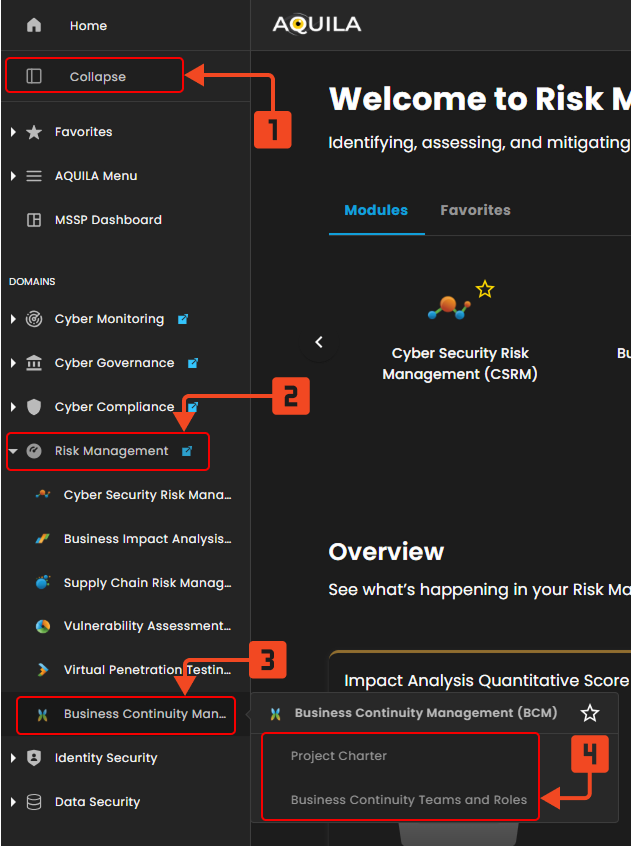
Task: Select Business Impact Analysis in sidebar
Action: coord(146,539)
